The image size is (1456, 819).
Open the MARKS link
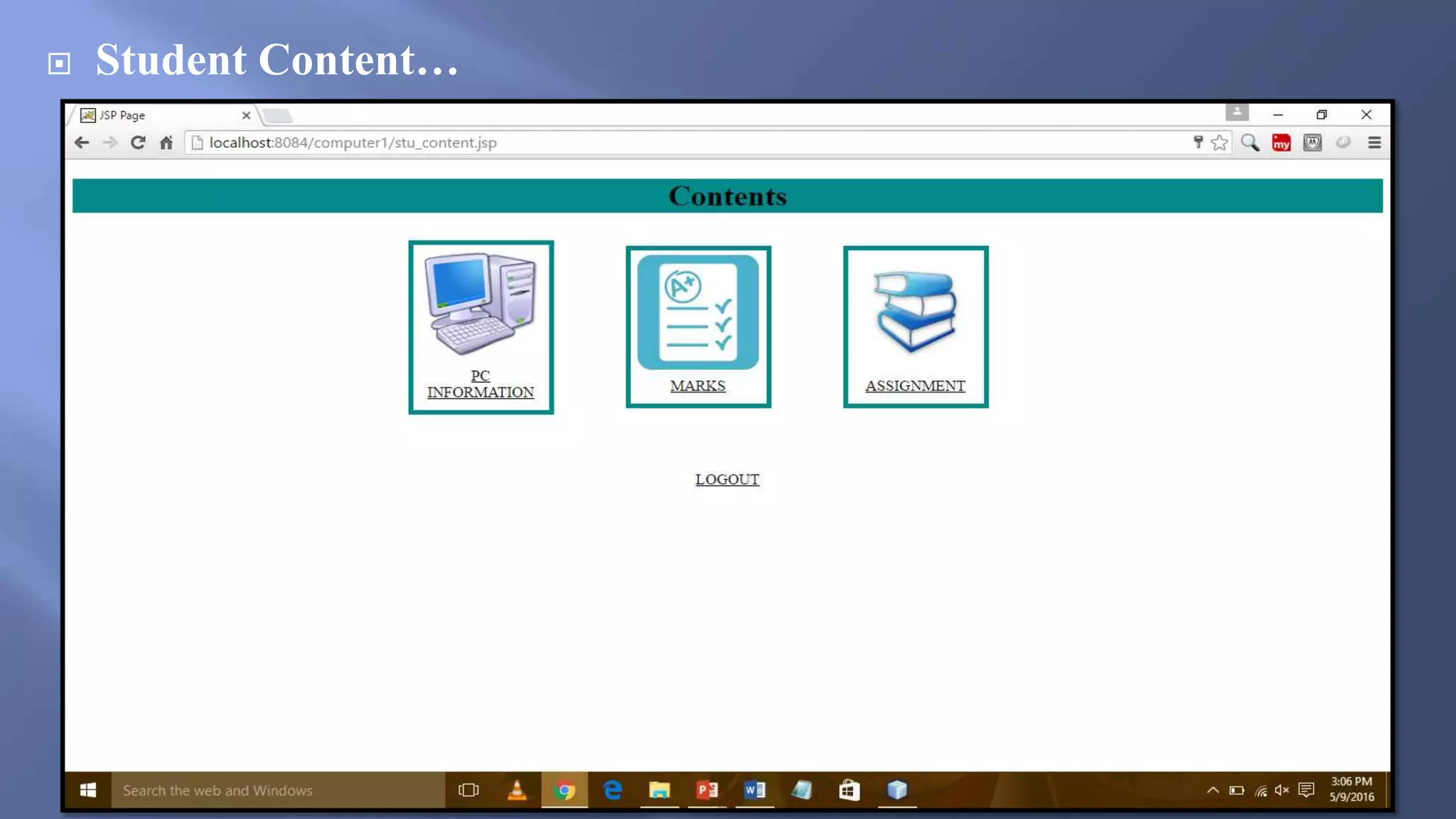tap(698, 386)
